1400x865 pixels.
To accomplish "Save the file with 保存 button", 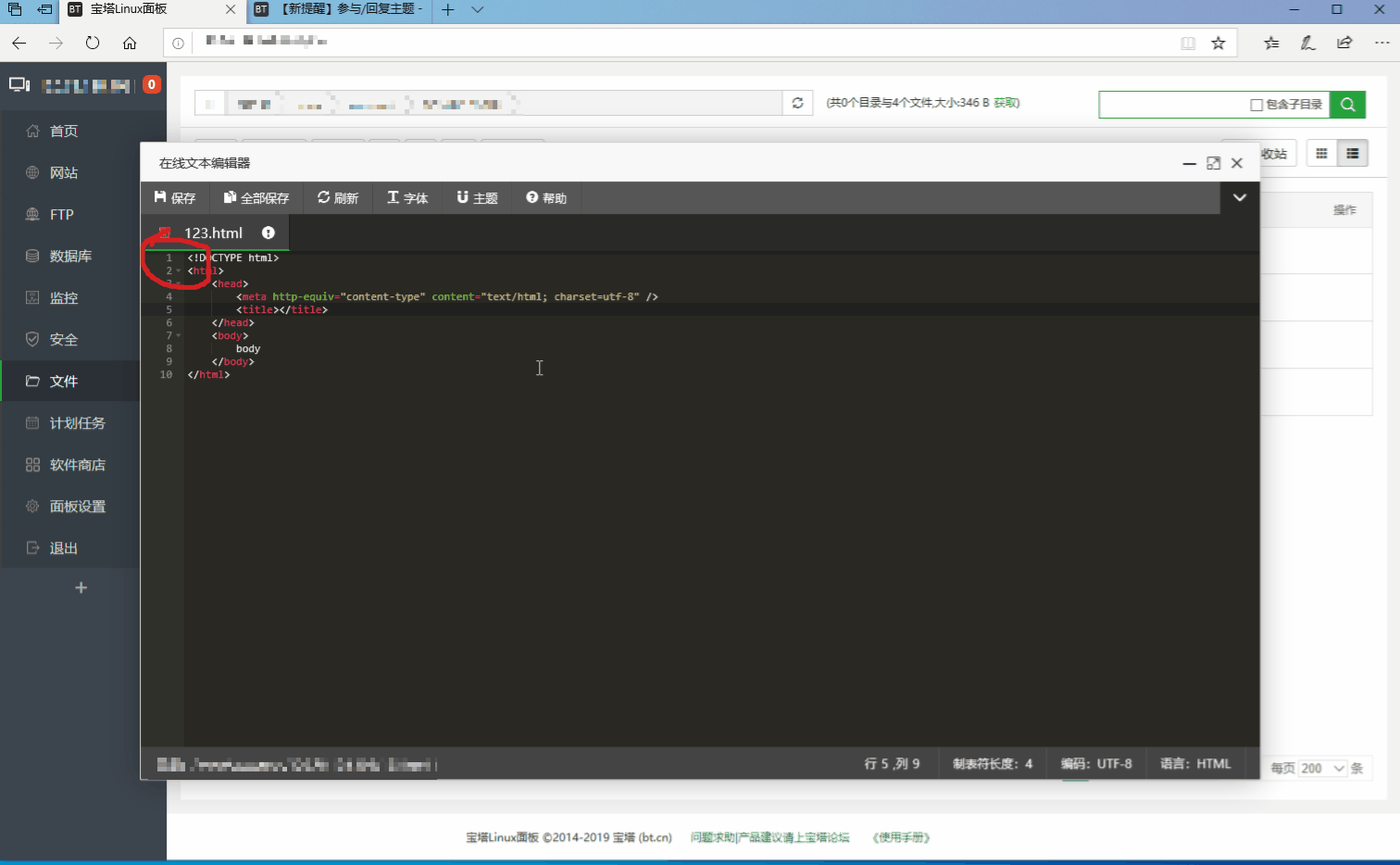I will coord(175,197).
